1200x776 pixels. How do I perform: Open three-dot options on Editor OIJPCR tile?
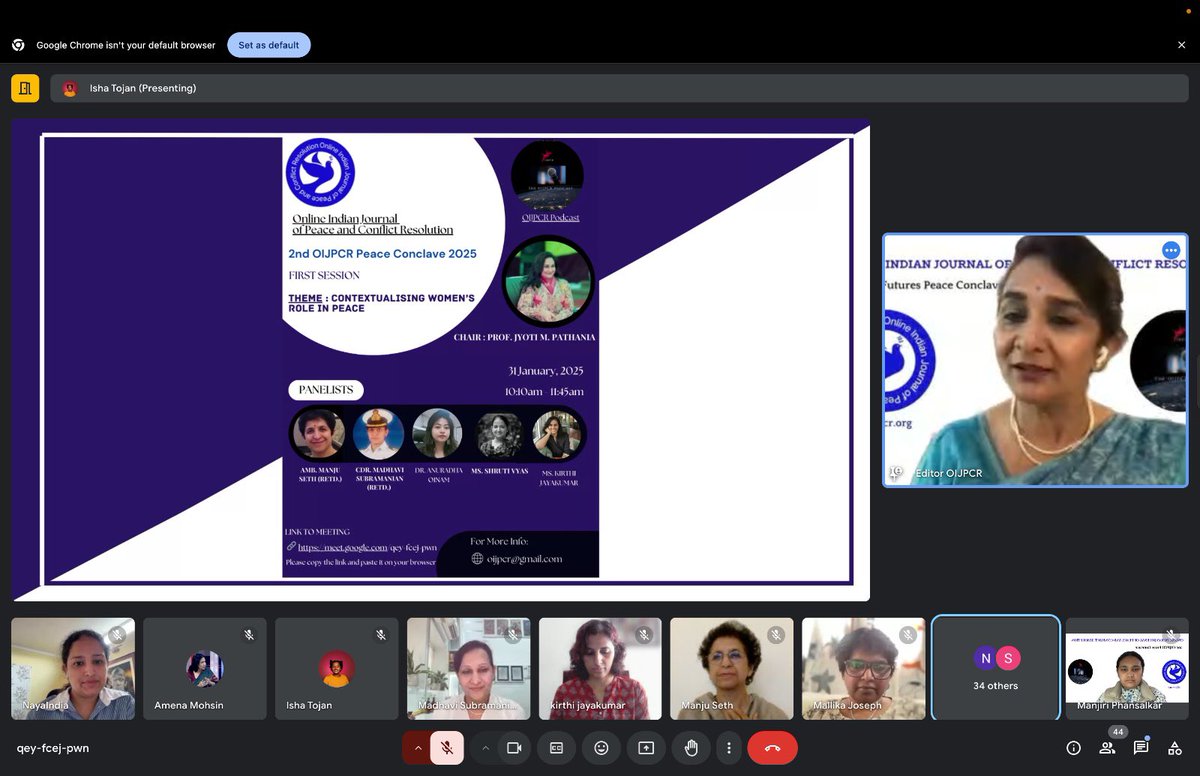1170,250
